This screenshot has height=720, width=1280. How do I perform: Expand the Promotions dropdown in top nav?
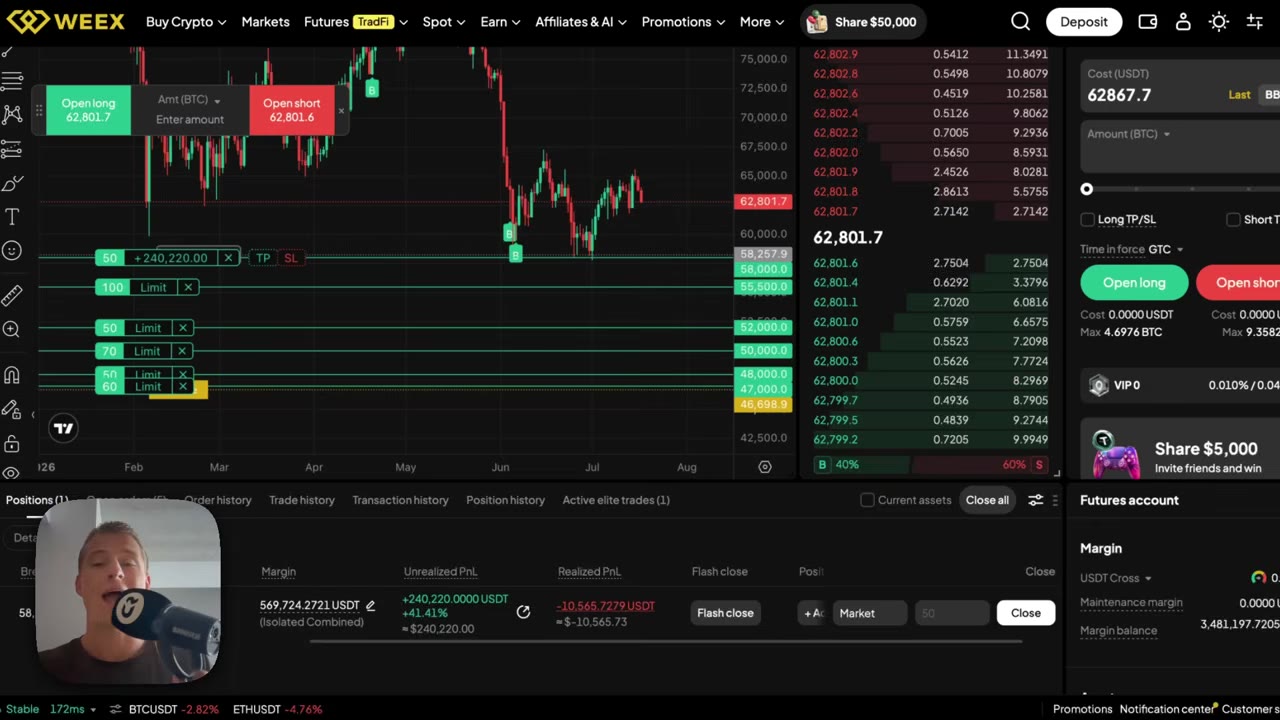tap(683, 21)
